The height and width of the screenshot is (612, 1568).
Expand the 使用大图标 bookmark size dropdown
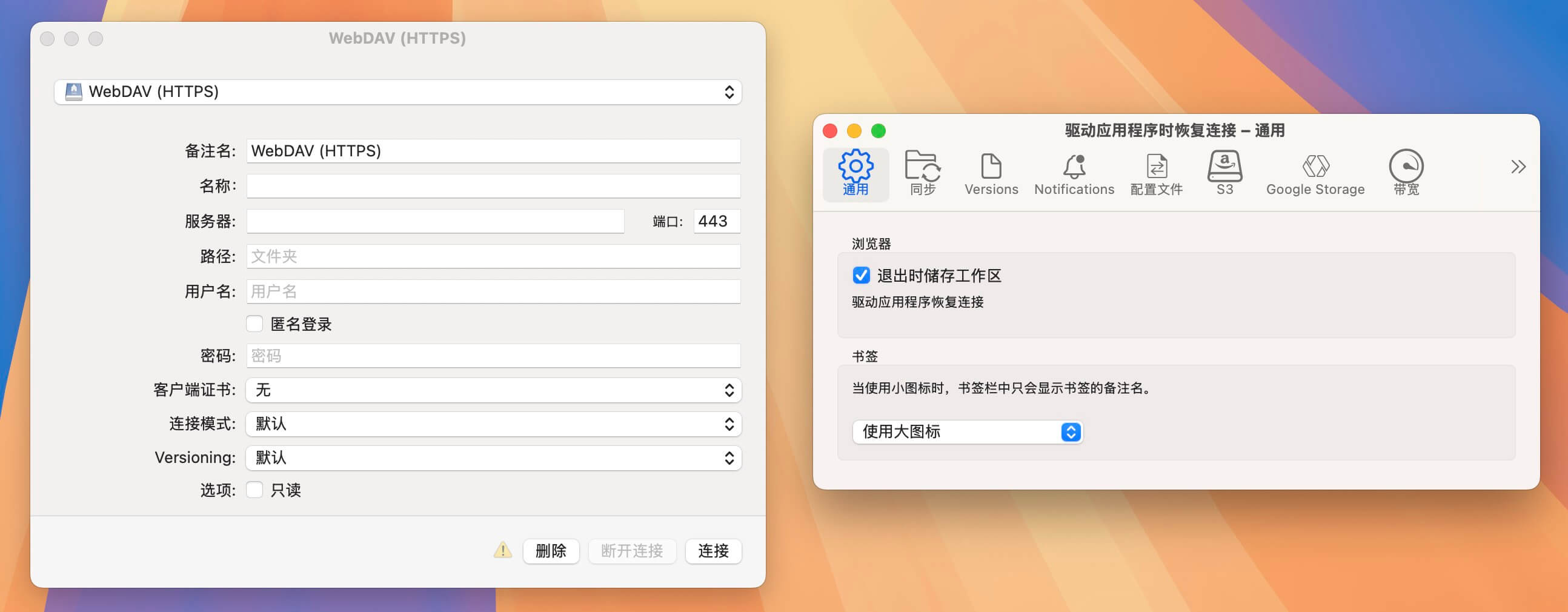pyautogui.click(x=966, y=432)
